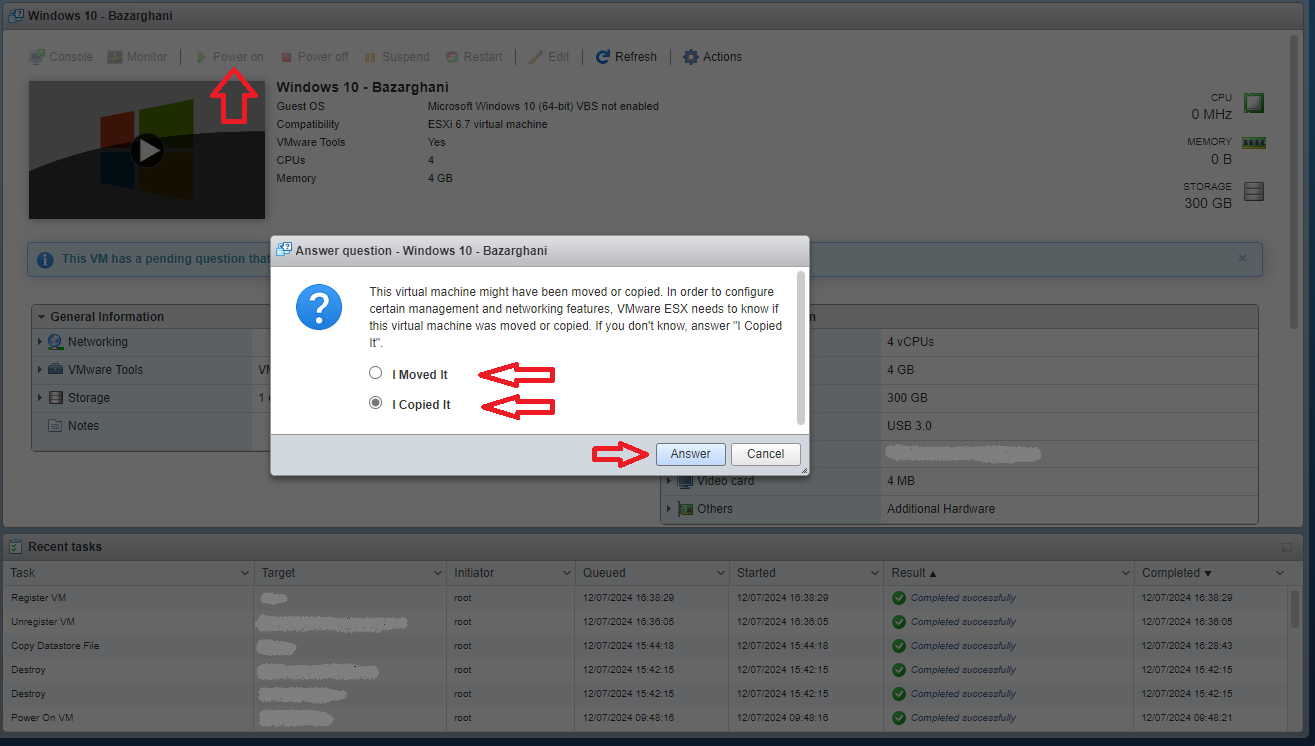
Task: Click the USB 3.0 hardware value
Action: coord(909,426)
